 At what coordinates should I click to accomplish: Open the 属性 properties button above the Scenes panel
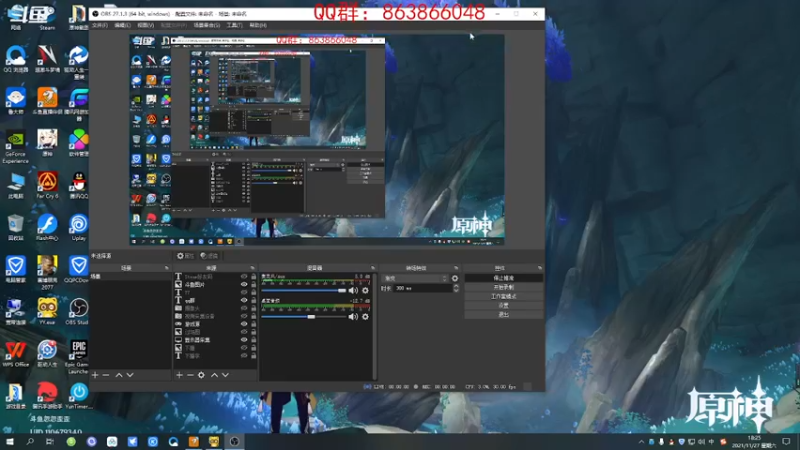(x=185, y=256)
